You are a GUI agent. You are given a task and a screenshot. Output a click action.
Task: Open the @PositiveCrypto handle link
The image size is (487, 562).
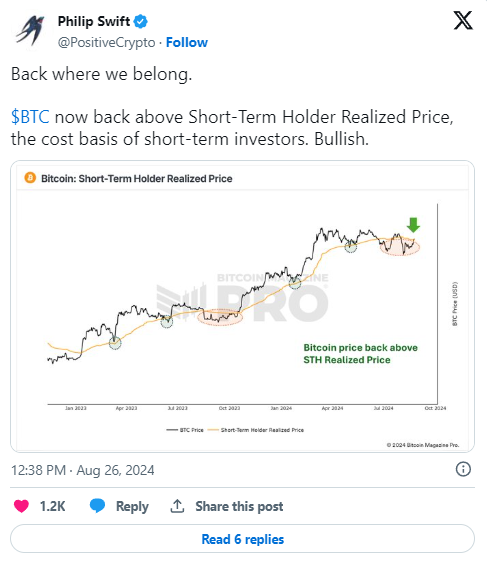click(106, 42)
